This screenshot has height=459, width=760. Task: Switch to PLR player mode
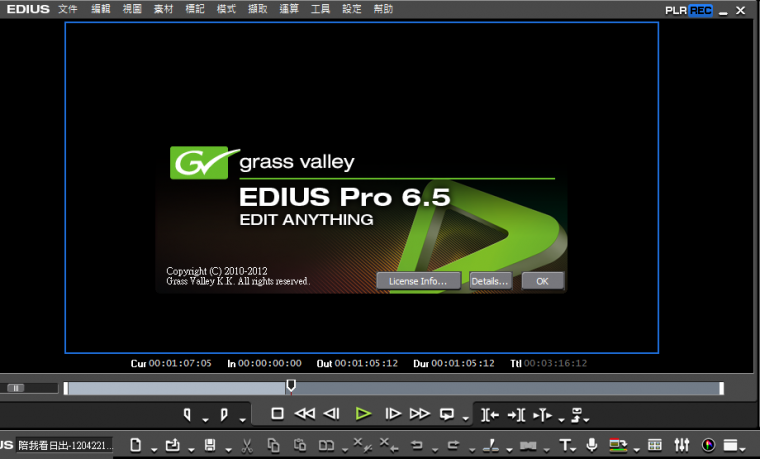tap(676, 10)
